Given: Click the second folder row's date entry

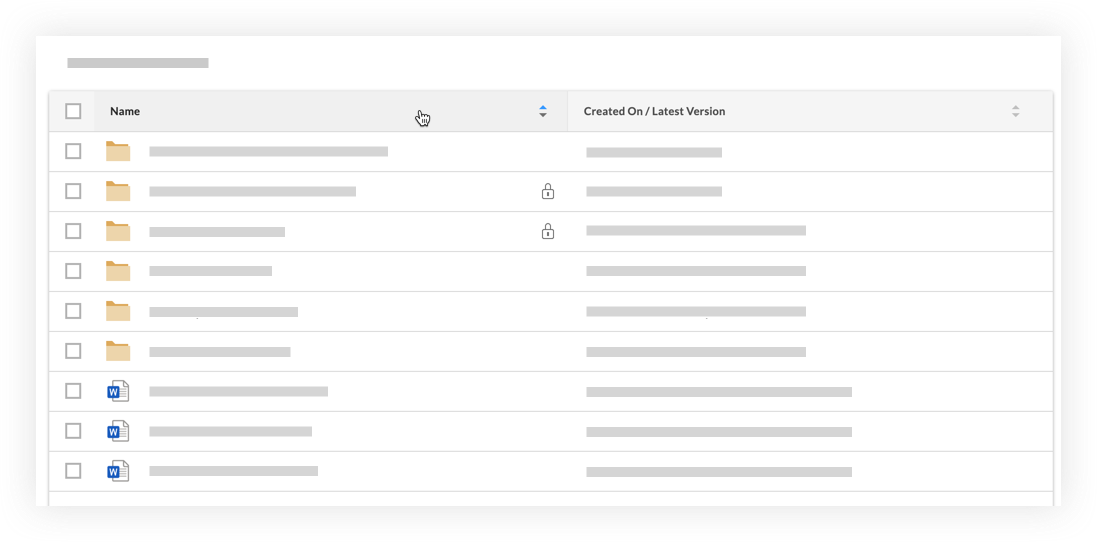Looking at the screenshot, I should pos(653,191).
